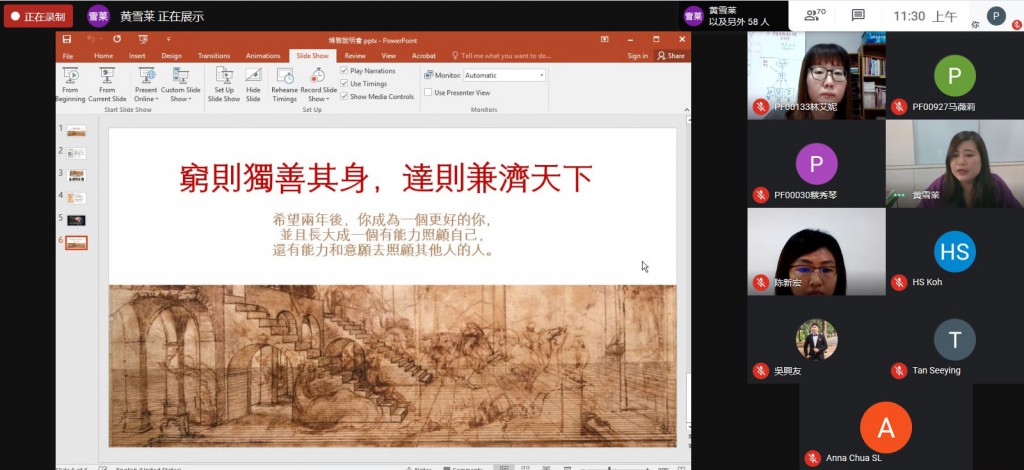Undo the last action in PowerPoint
Viewport: 1024px width, 470px height.
click(91, 40)
